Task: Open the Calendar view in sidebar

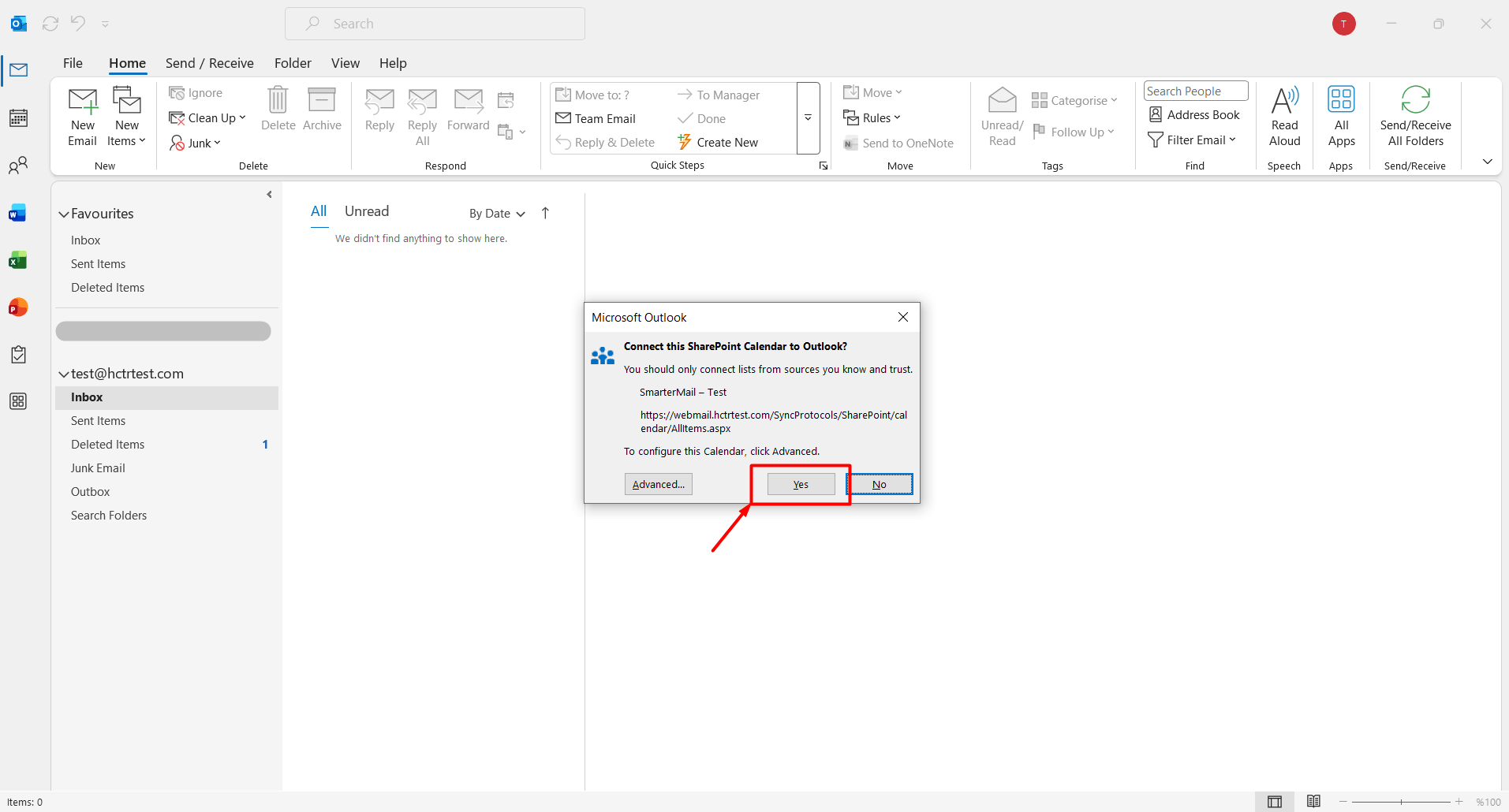Action: coord(19,118)
